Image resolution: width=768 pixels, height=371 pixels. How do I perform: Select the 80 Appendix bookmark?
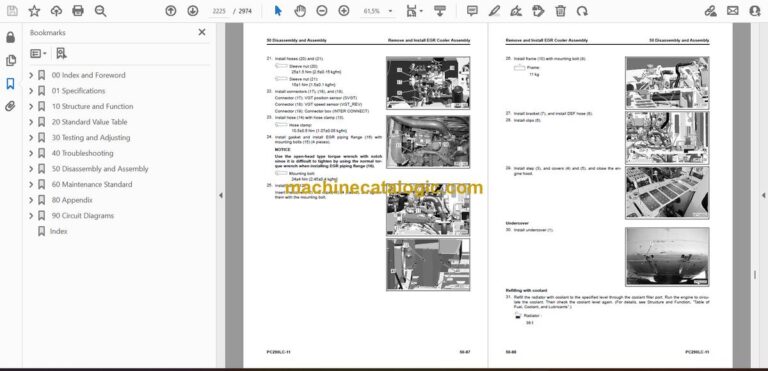(72, 200)
